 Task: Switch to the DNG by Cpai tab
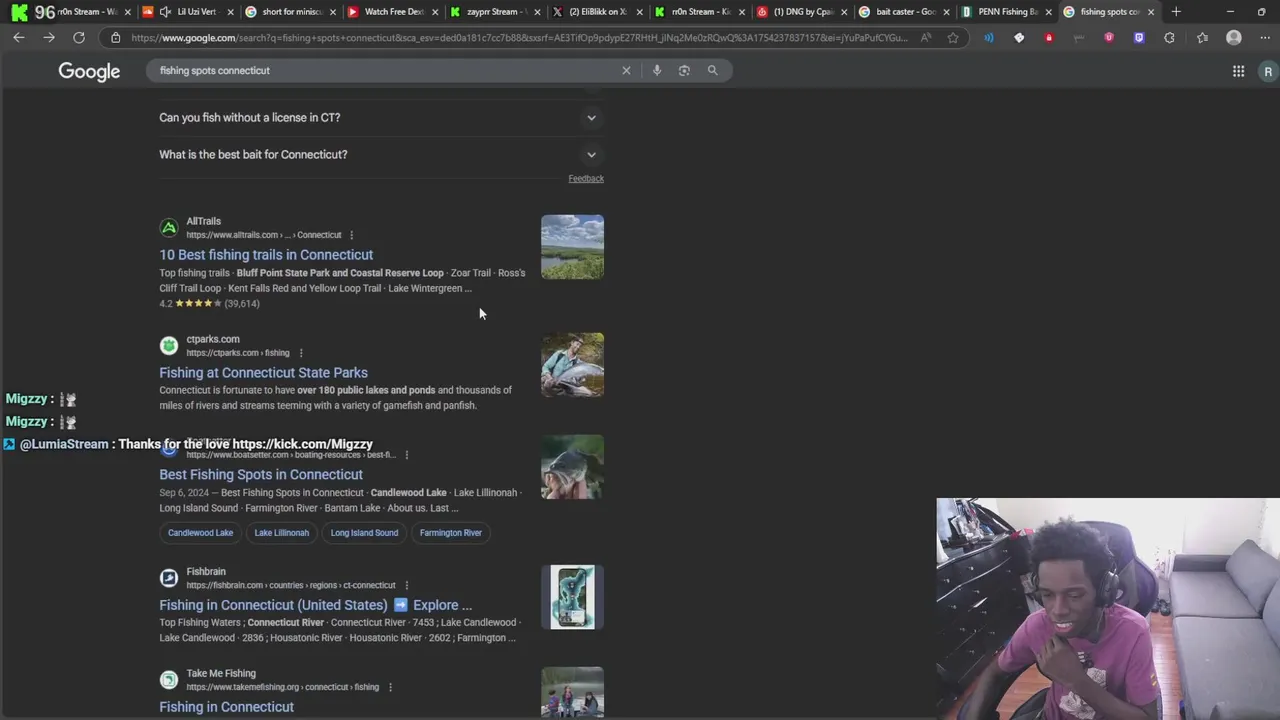tap(802, 12)
